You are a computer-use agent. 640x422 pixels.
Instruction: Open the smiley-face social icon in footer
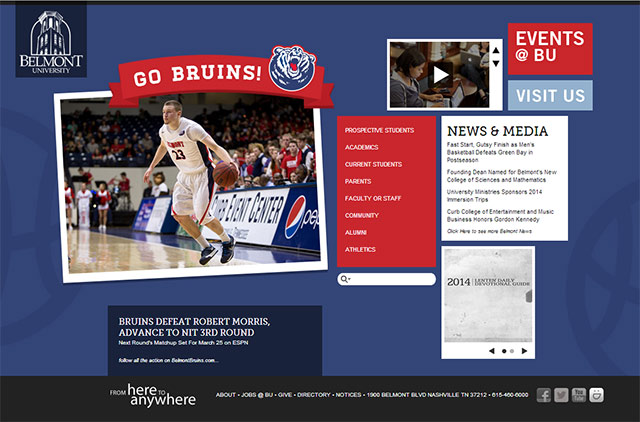[x=596, y=395]
